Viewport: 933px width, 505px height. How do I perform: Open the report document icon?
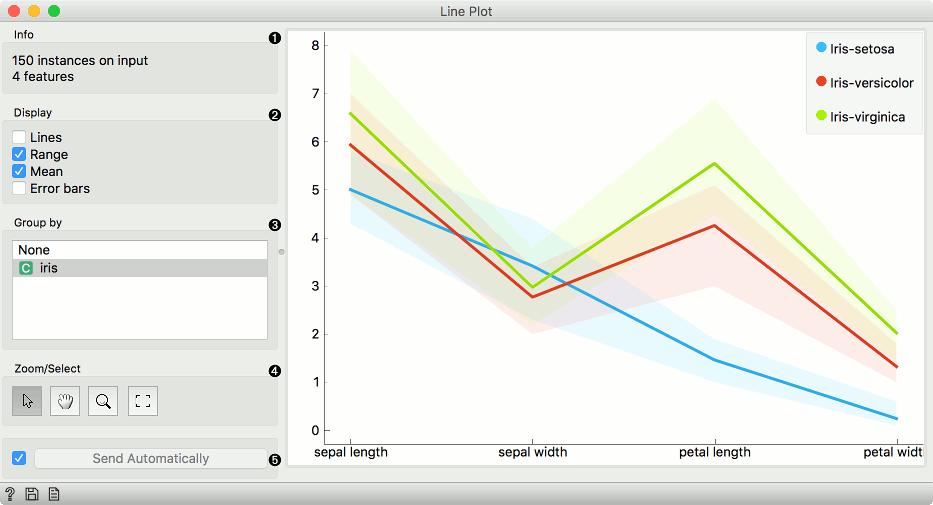point(53,494)
